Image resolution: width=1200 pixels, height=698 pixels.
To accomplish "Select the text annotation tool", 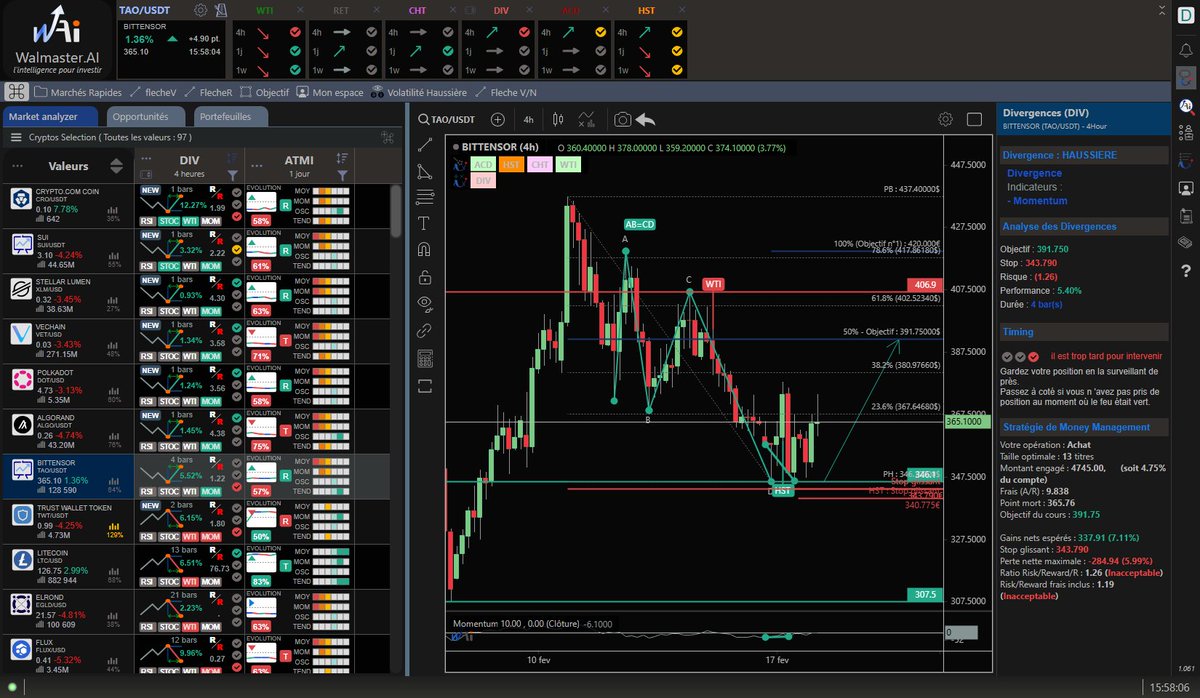I will [x=424, y=223].
